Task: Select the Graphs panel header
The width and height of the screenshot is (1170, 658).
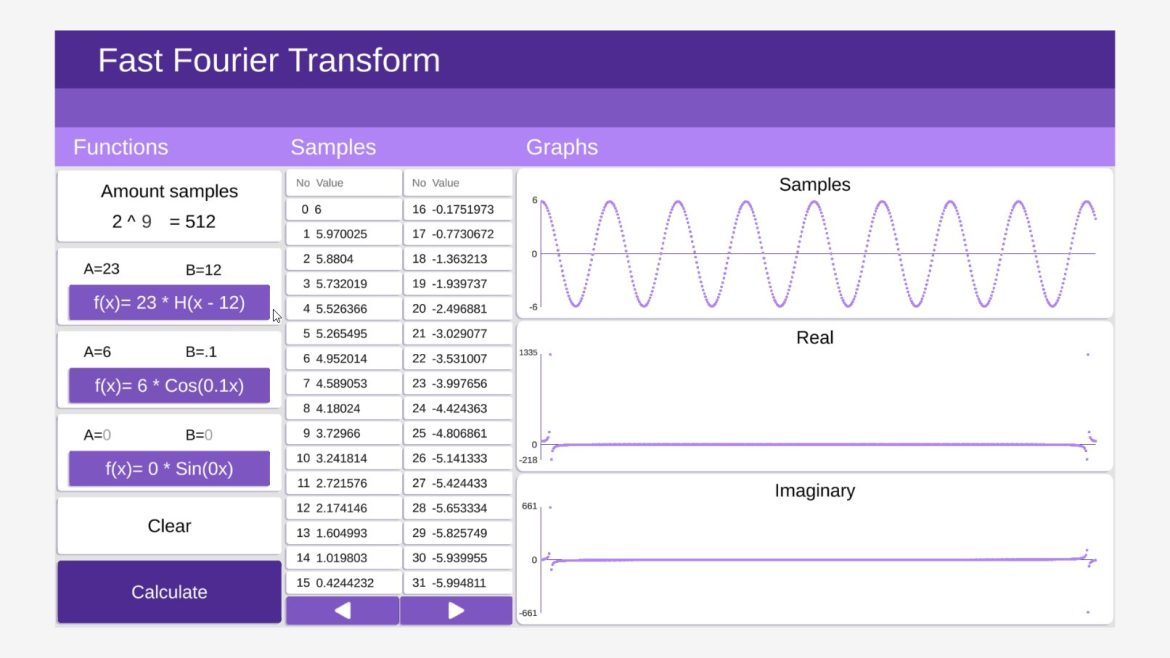Action: (562, 147)
